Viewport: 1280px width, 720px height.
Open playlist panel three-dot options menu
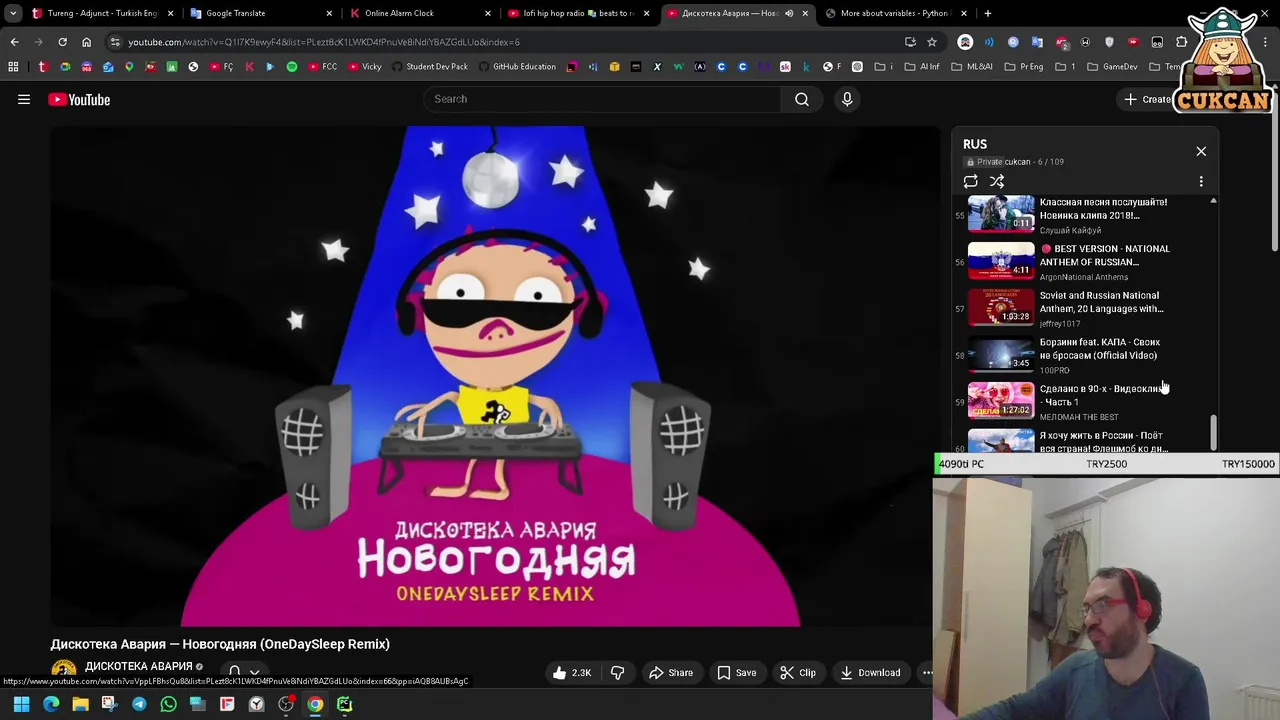[x=1201, y=181]
